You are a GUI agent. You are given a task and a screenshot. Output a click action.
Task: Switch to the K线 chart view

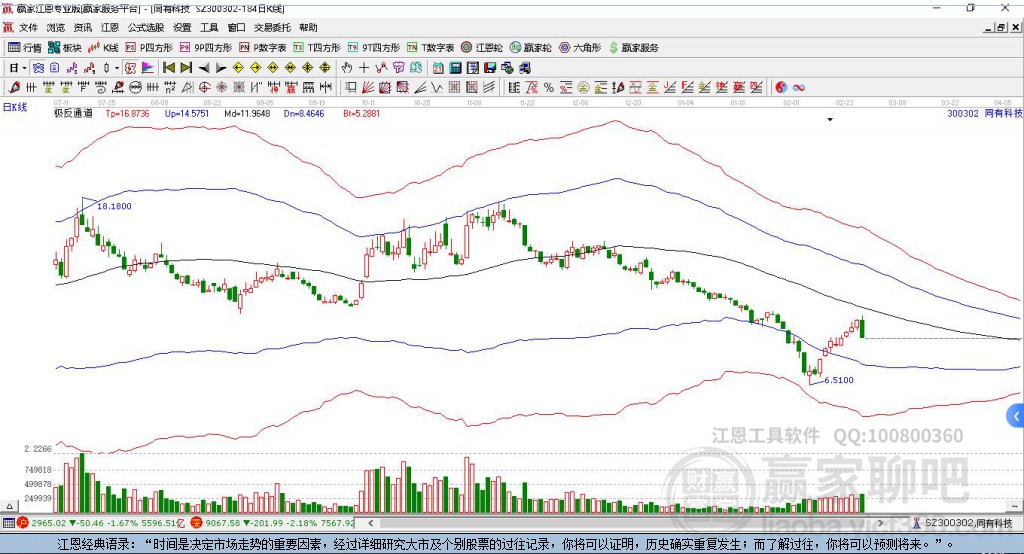click(103, 48)
